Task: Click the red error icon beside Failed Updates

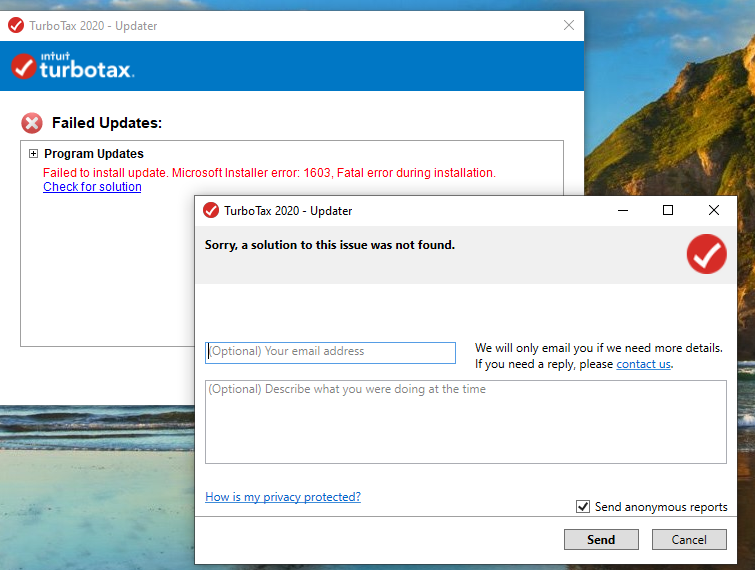Action: tap(32, 123)
